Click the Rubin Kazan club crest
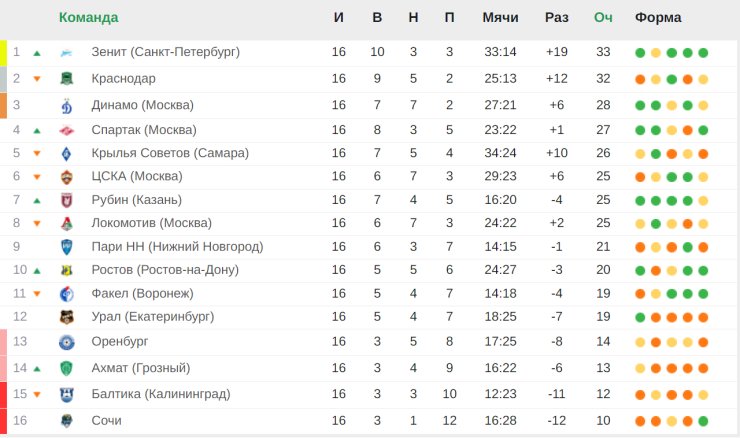740x438 pixels. 67,200
